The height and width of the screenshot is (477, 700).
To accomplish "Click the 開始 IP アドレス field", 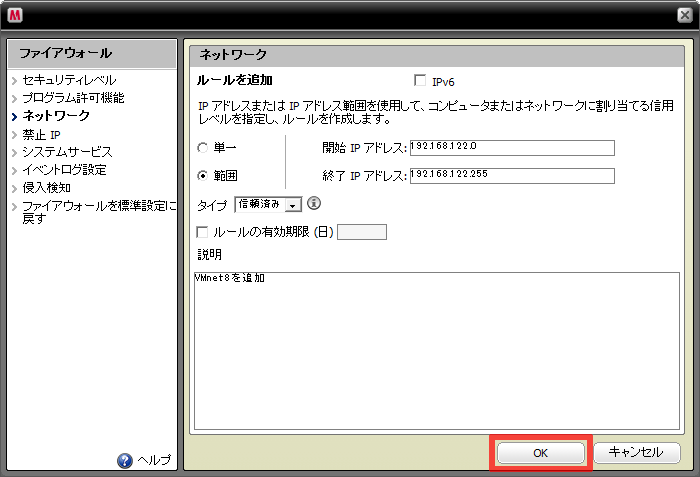I will [511, 148].
